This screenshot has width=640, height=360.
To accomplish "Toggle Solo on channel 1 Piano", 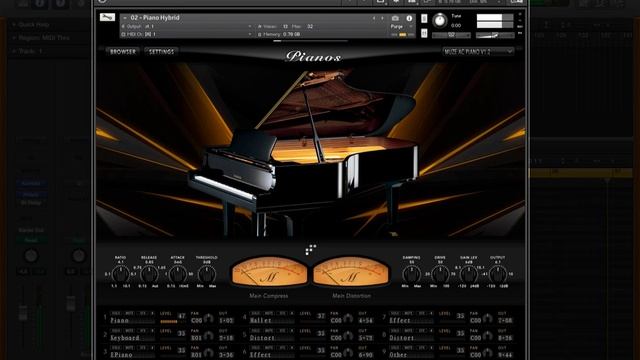I will click(116, 313).
